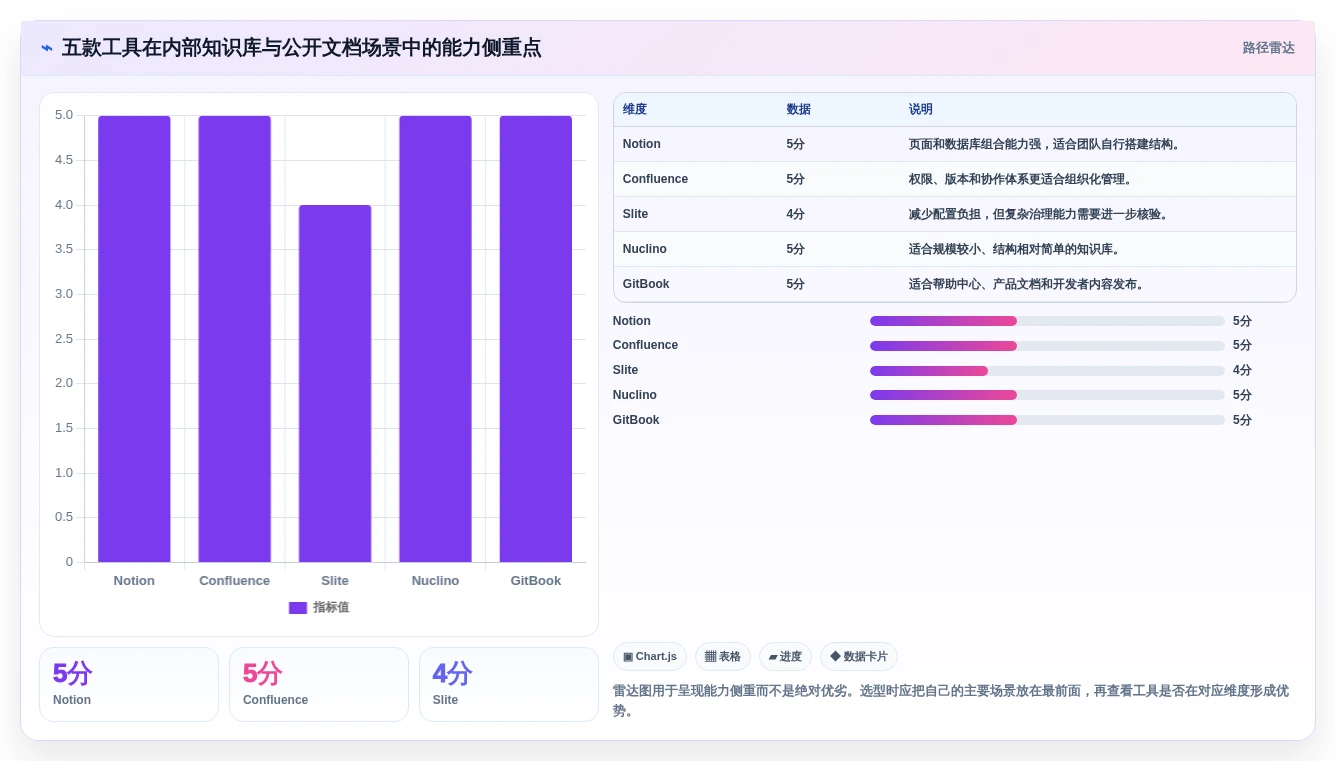The image size is (1336, 761).
Task: Click the 维度 column header
Action: (x=635, y=109)
